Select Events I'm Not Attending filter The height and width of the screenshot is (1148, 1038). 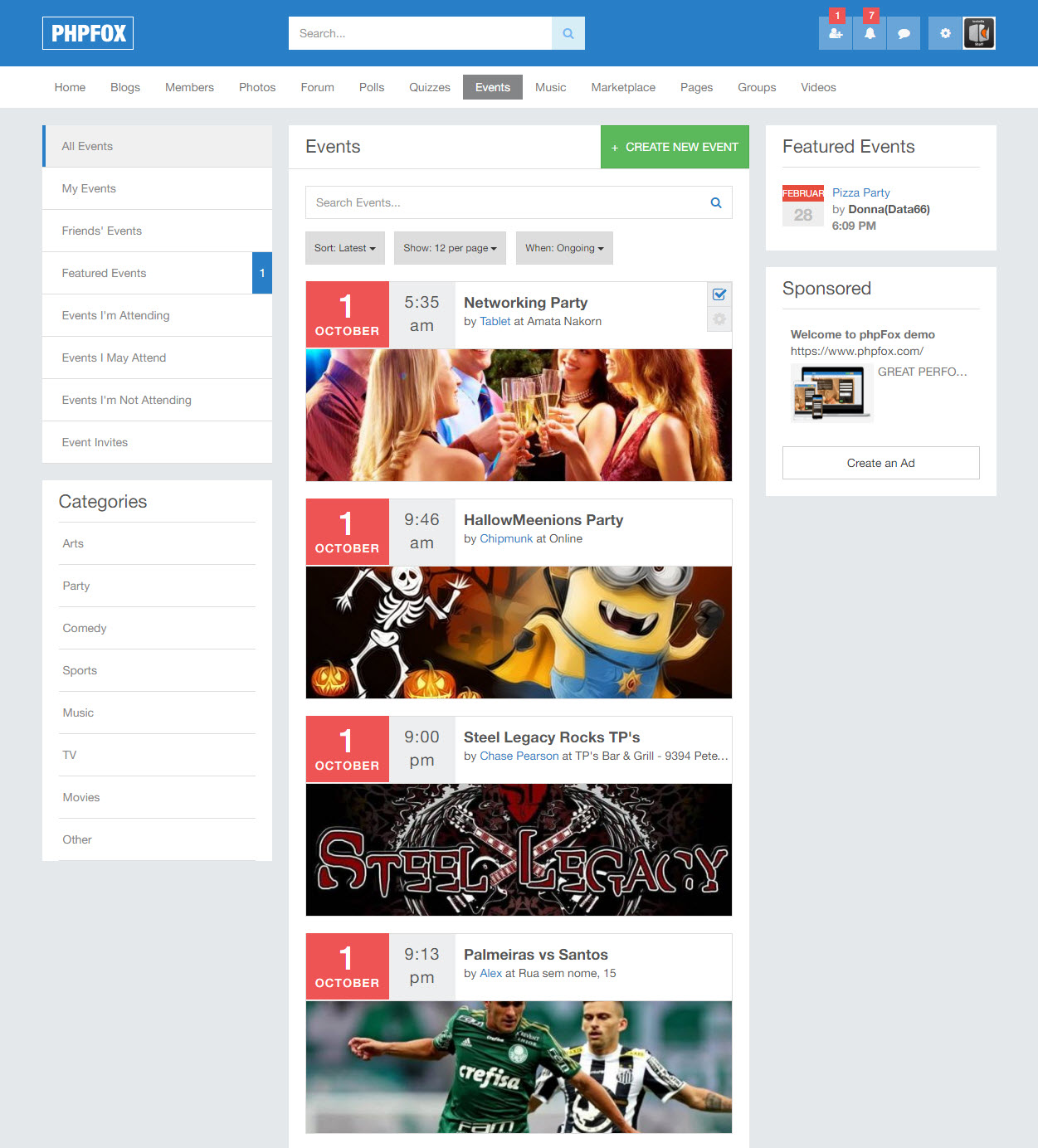point(126,400)
